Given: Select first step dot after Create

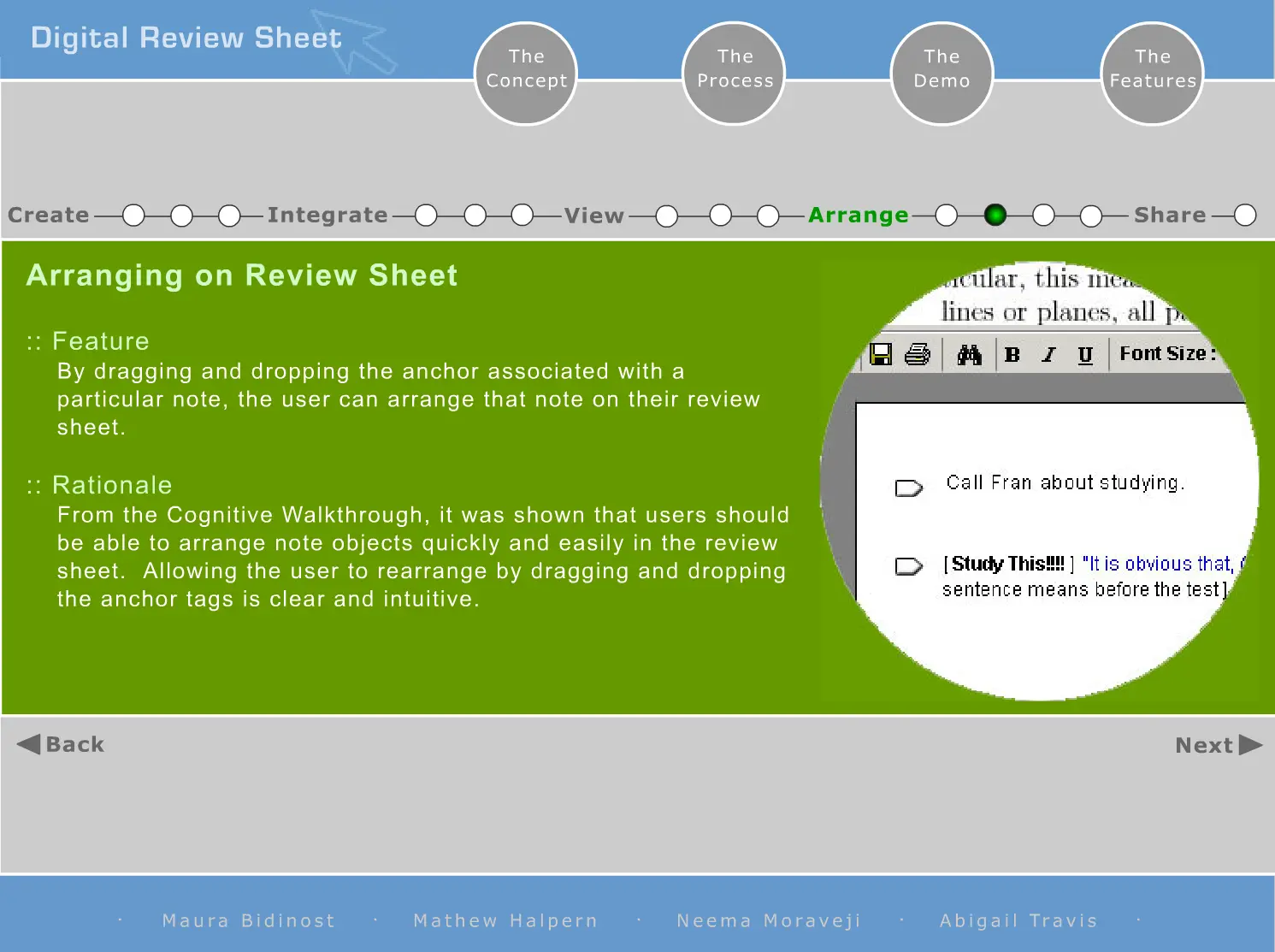Looking at the screenshot, I should click(133, 216).
